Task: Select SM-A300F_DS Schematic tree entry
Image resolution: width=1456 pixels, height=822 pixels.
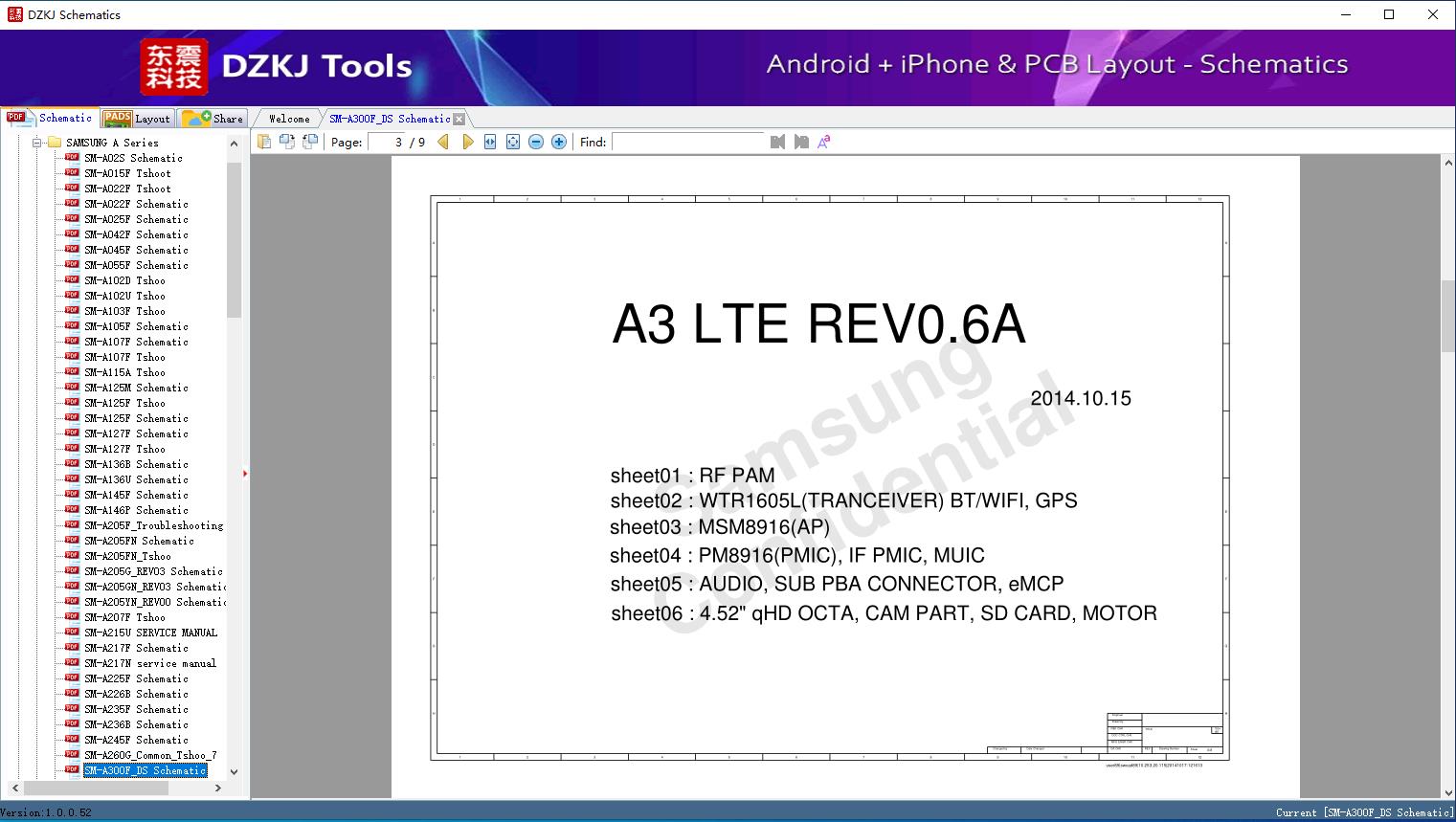Action: coord(145,770)
